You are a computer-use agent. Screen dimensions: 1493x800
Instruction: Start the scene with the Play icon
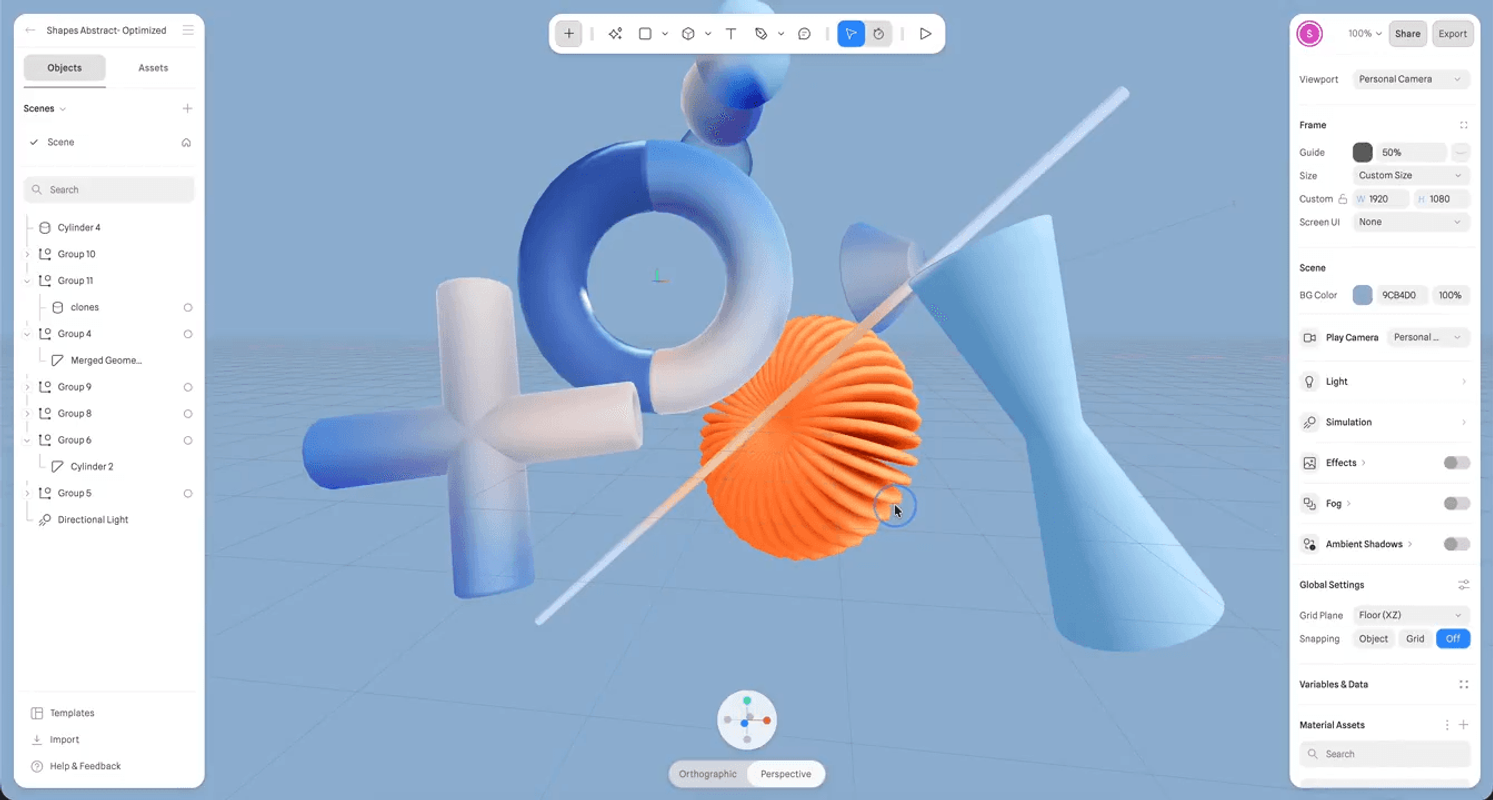pyautogui.click(x=926, y=34)
